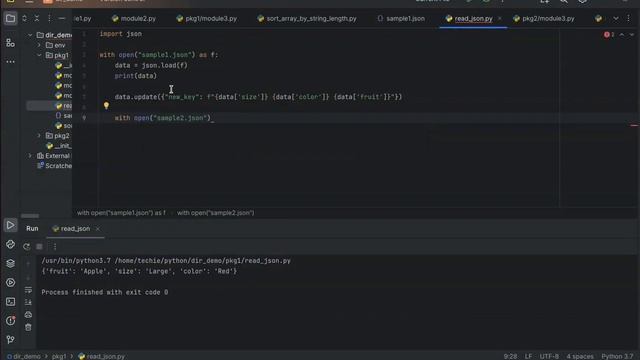Close the read_json.py editor tab
640x360 pixels.
point(500,19)
